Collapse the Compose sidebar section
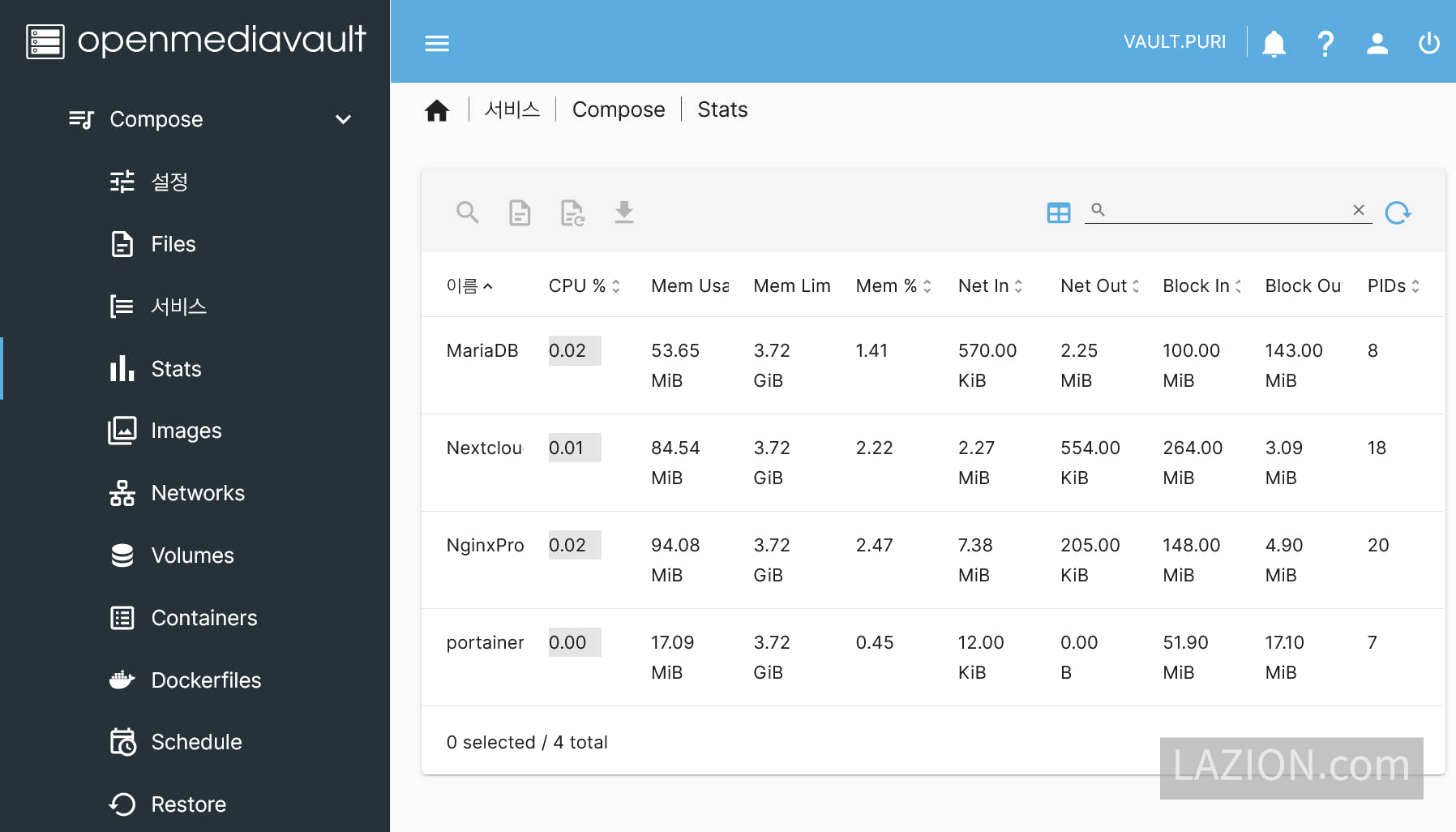Image resolution: width=1456 pixels, height=832 pixels. click(x=344, y=119)
